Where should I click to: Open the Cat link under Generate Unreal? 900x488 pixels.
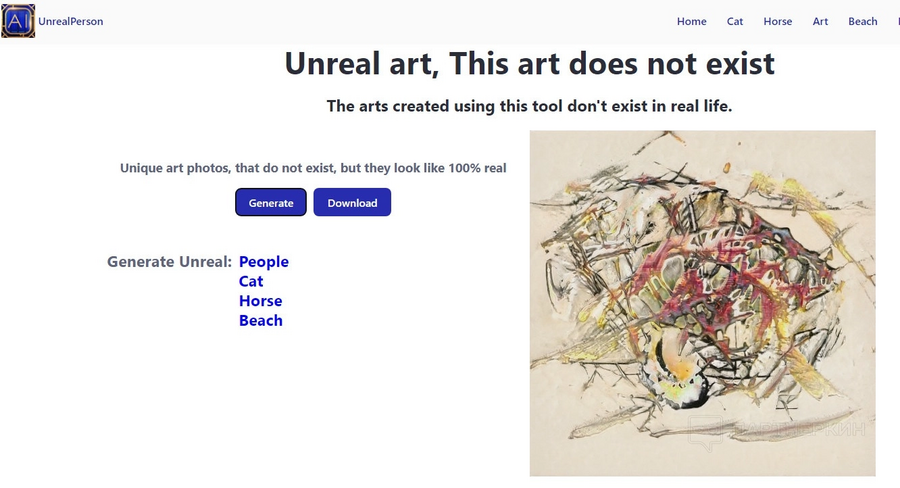tap(251, 281)
